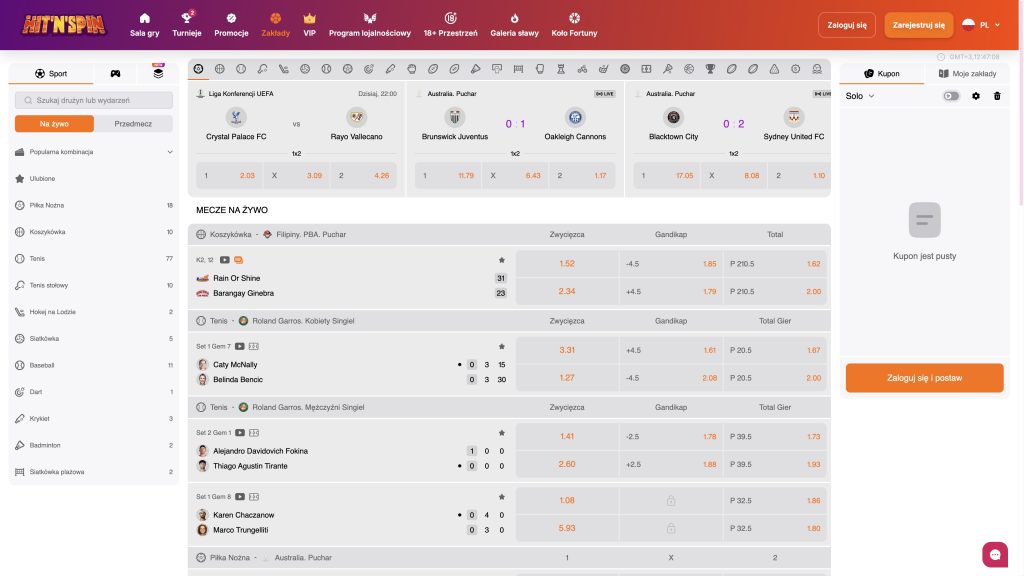
Task: Favorite the Caty McNally match star
Action: coord(502,347)
